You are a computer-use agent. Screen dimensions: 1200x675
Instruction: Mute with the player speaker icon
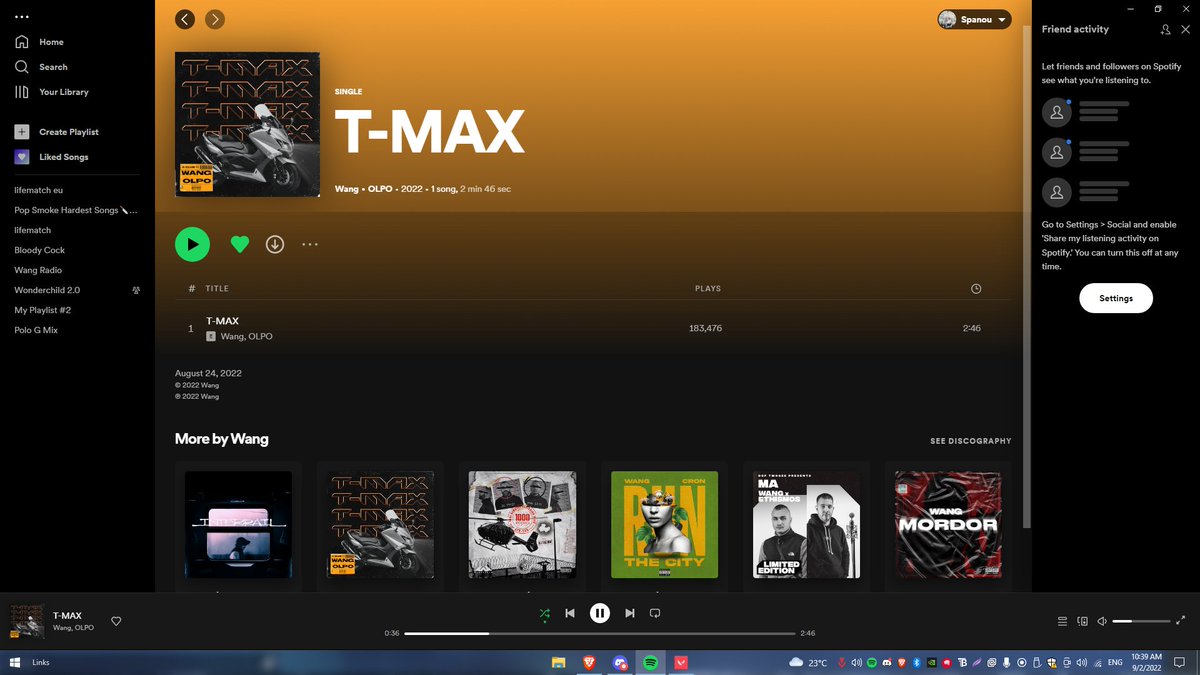[x=1102, y=621]
